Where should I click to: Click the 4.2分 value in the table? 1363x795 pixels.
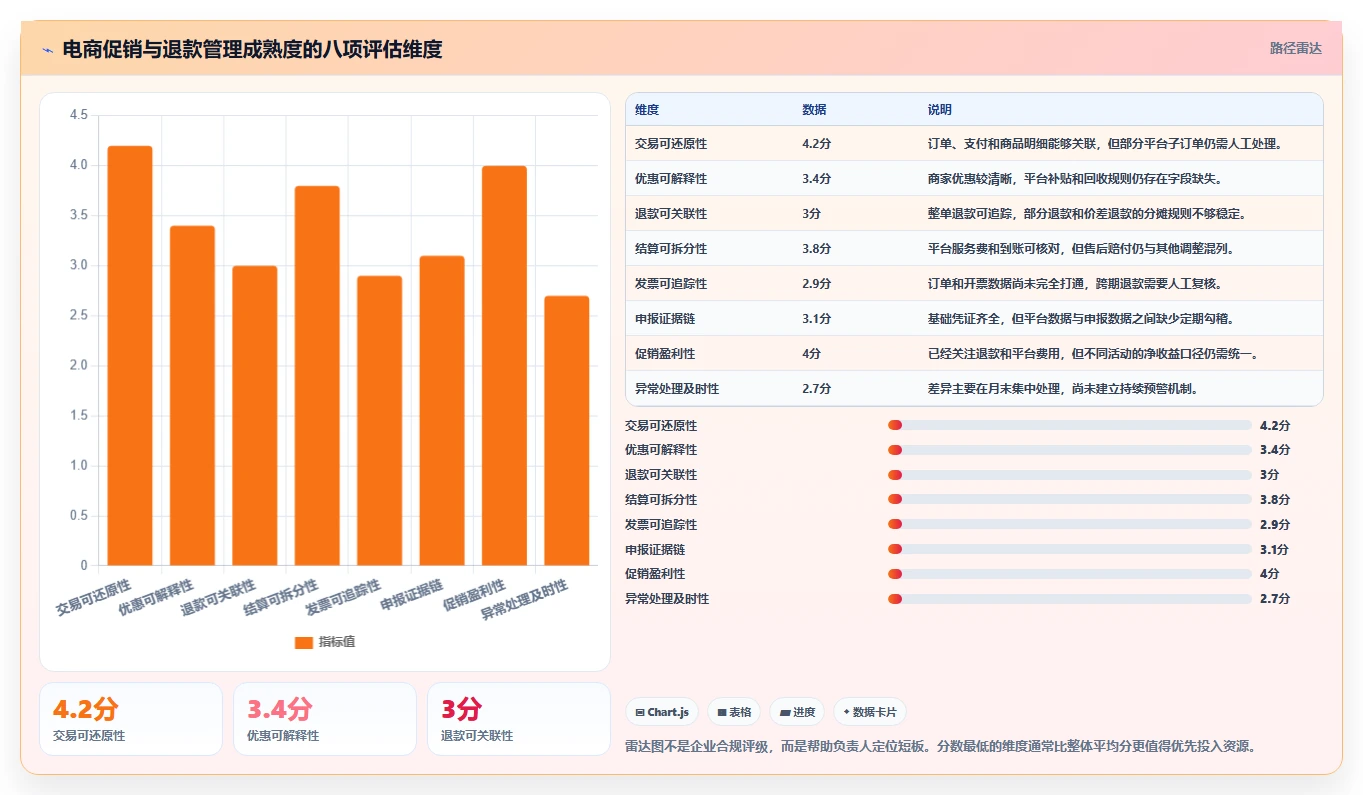coord(816,144)
